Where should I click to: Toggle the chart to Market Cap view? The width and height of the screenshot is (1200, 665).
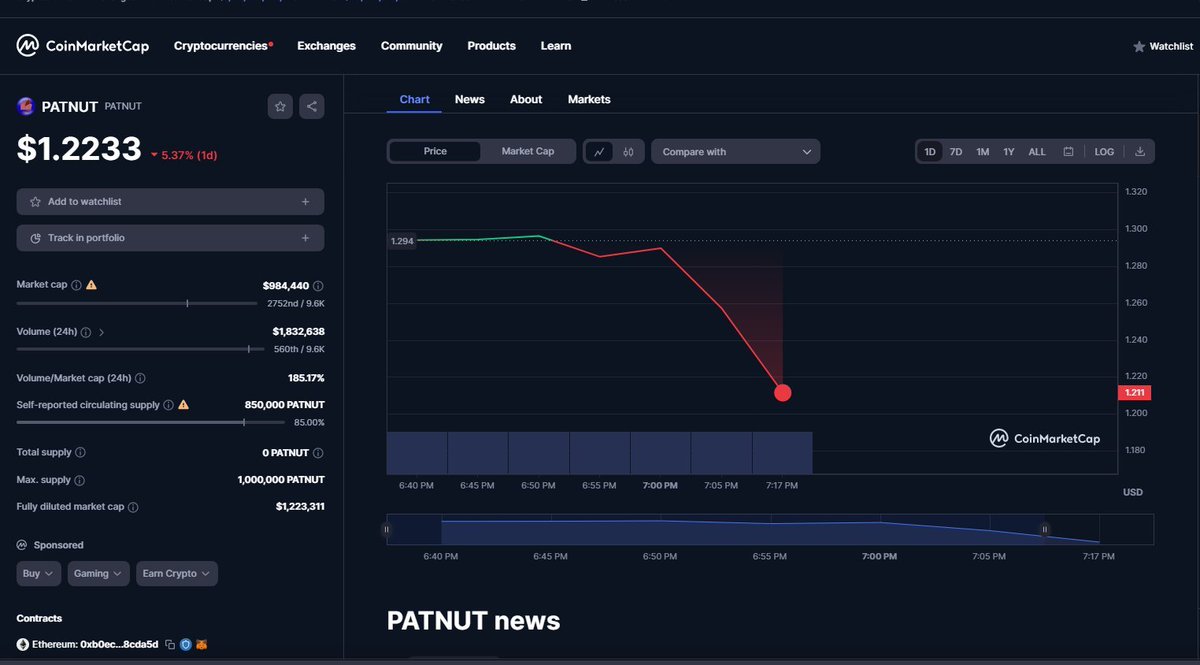coord(528,151)
